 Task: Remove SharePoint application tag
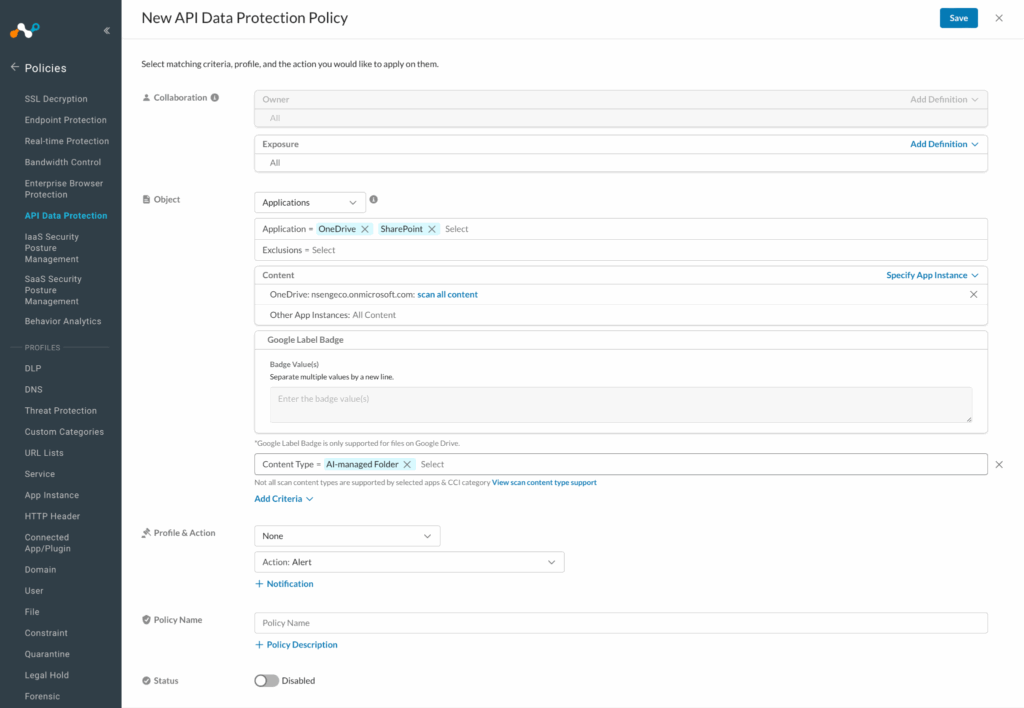pyautogui.click(x=432, y=229)
